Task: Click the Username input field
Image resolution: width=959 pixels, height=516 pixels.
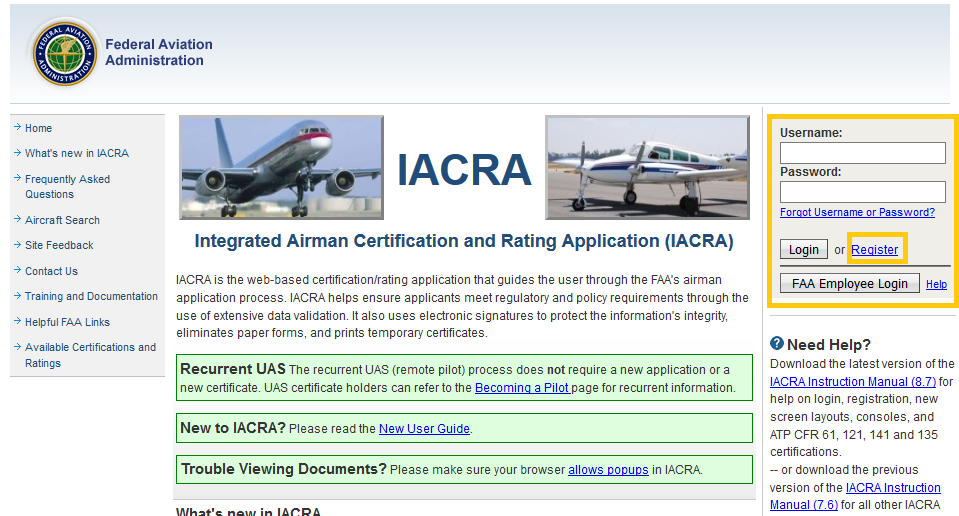Action: pyautogui.click(x=862, y=153)
